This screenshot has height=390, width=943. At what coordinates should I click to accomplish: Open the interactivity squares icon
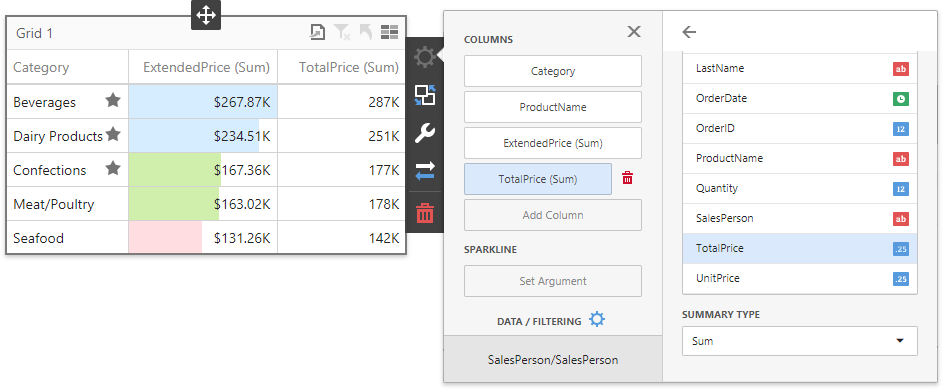coord(425,95)
